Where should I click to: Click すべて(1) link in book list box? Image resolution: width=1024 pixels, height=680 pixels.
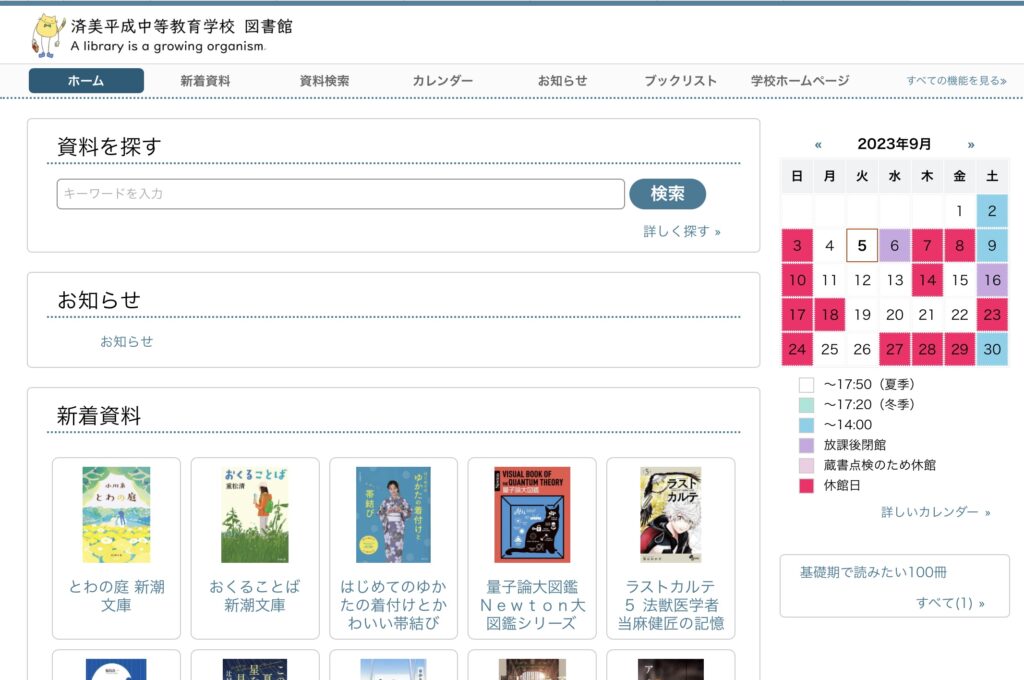(950, 603)
